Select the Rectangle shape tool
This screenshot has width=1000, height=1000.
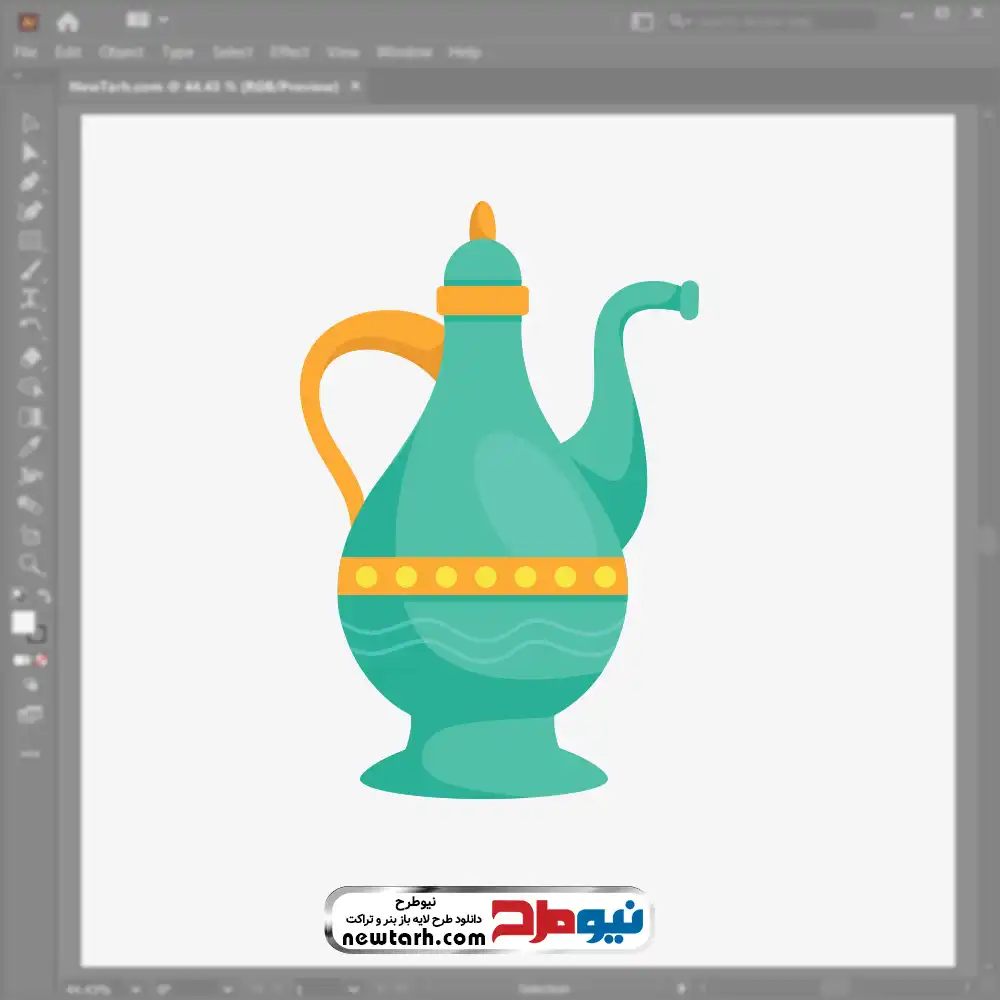(31, 241)
